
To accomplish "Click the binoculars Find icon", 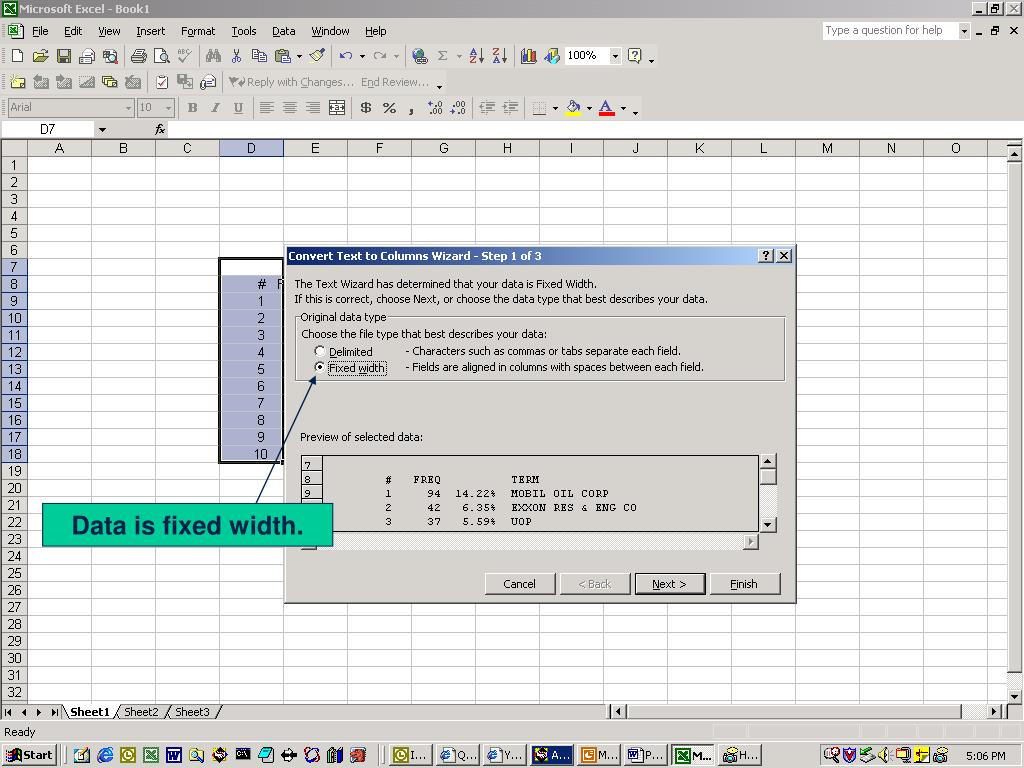I will point(213,56).
